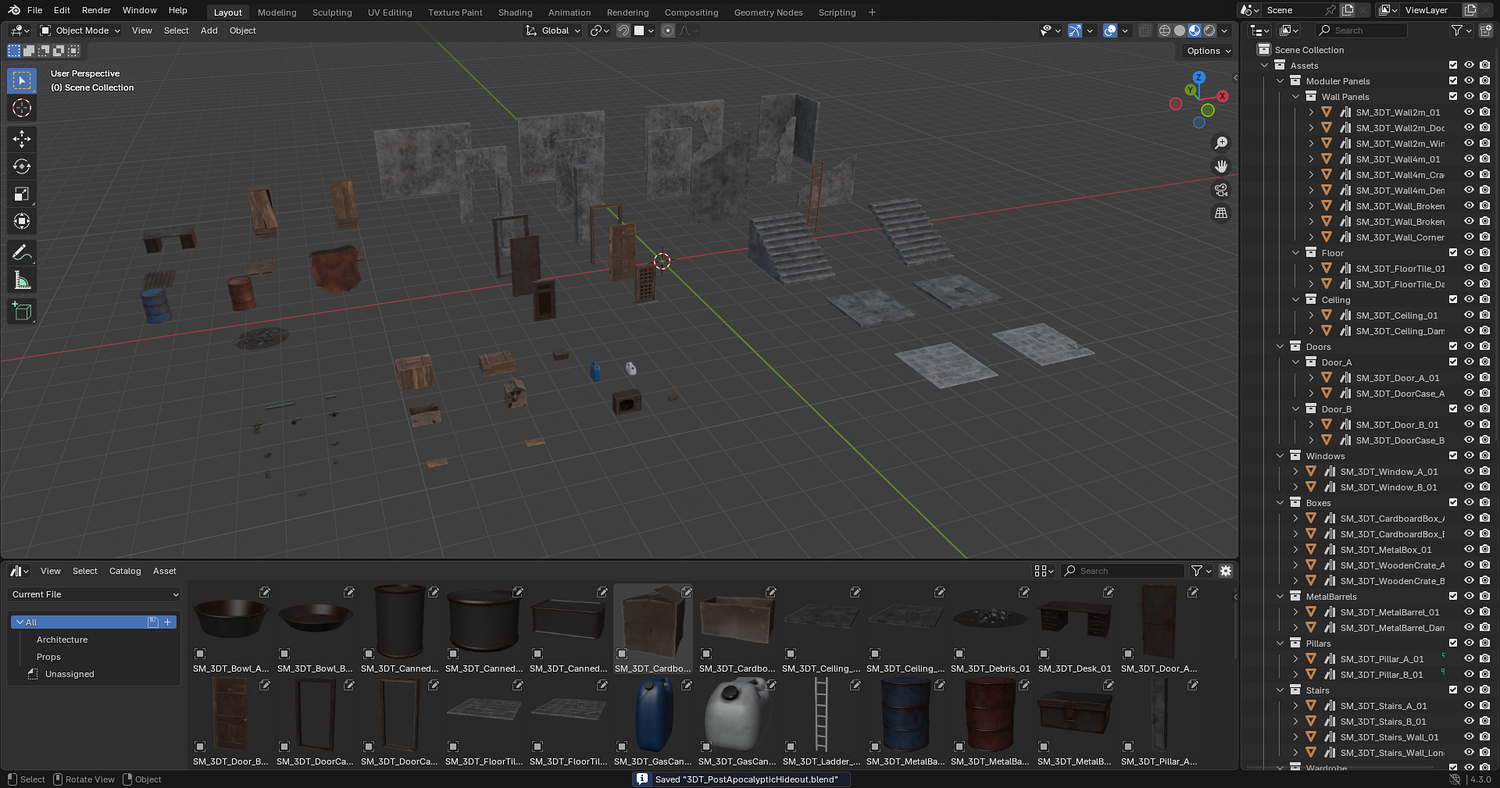Screen dimensions: 1500x788
Task: Collapse the Door_A collection
Action: click(1296, 363)
